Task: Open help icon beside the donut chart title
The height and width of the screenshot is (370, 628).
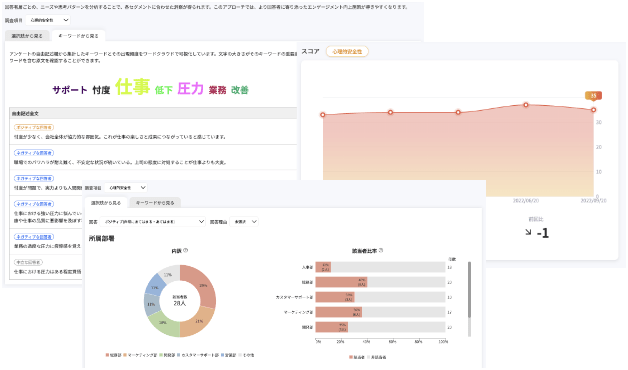Action: pos(185,250)
